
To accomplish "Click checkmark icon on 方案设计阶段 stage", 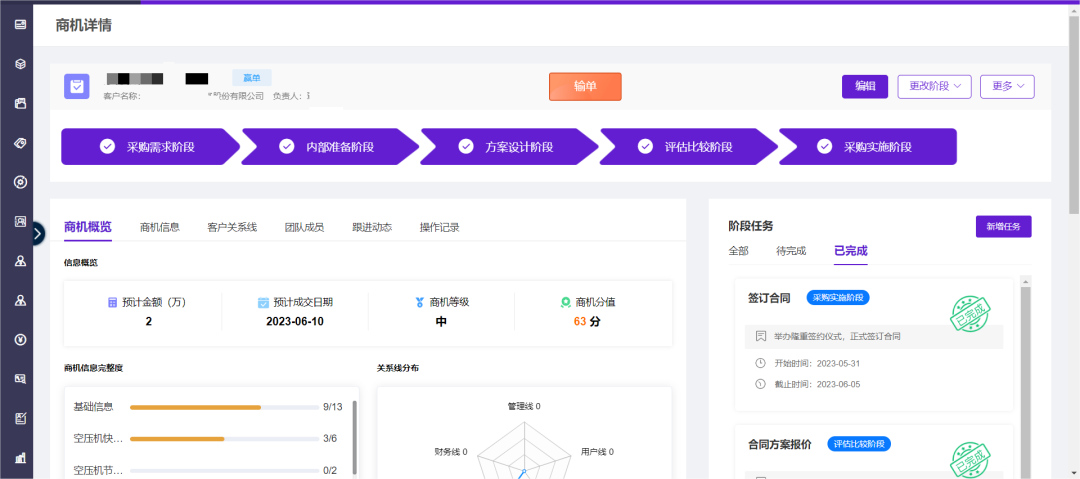I will pos(466,147).
